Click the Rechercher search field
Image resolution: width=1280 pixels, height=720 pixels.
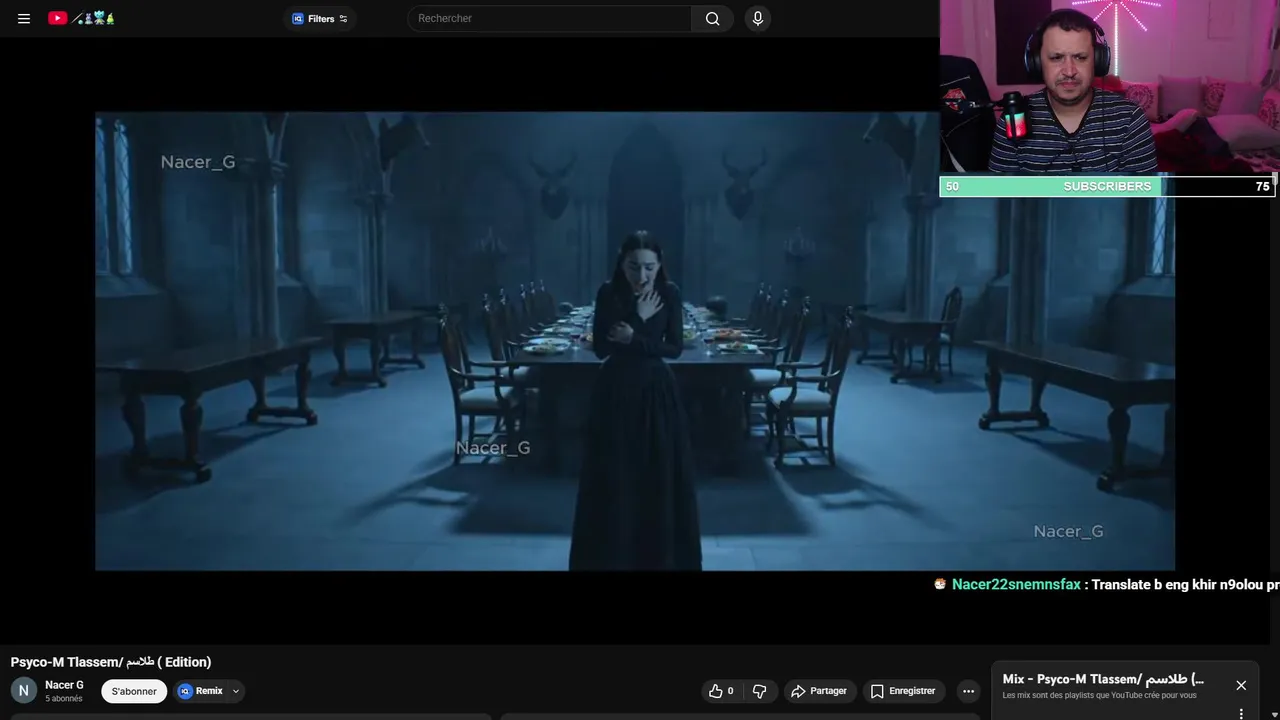pos(549,18)
